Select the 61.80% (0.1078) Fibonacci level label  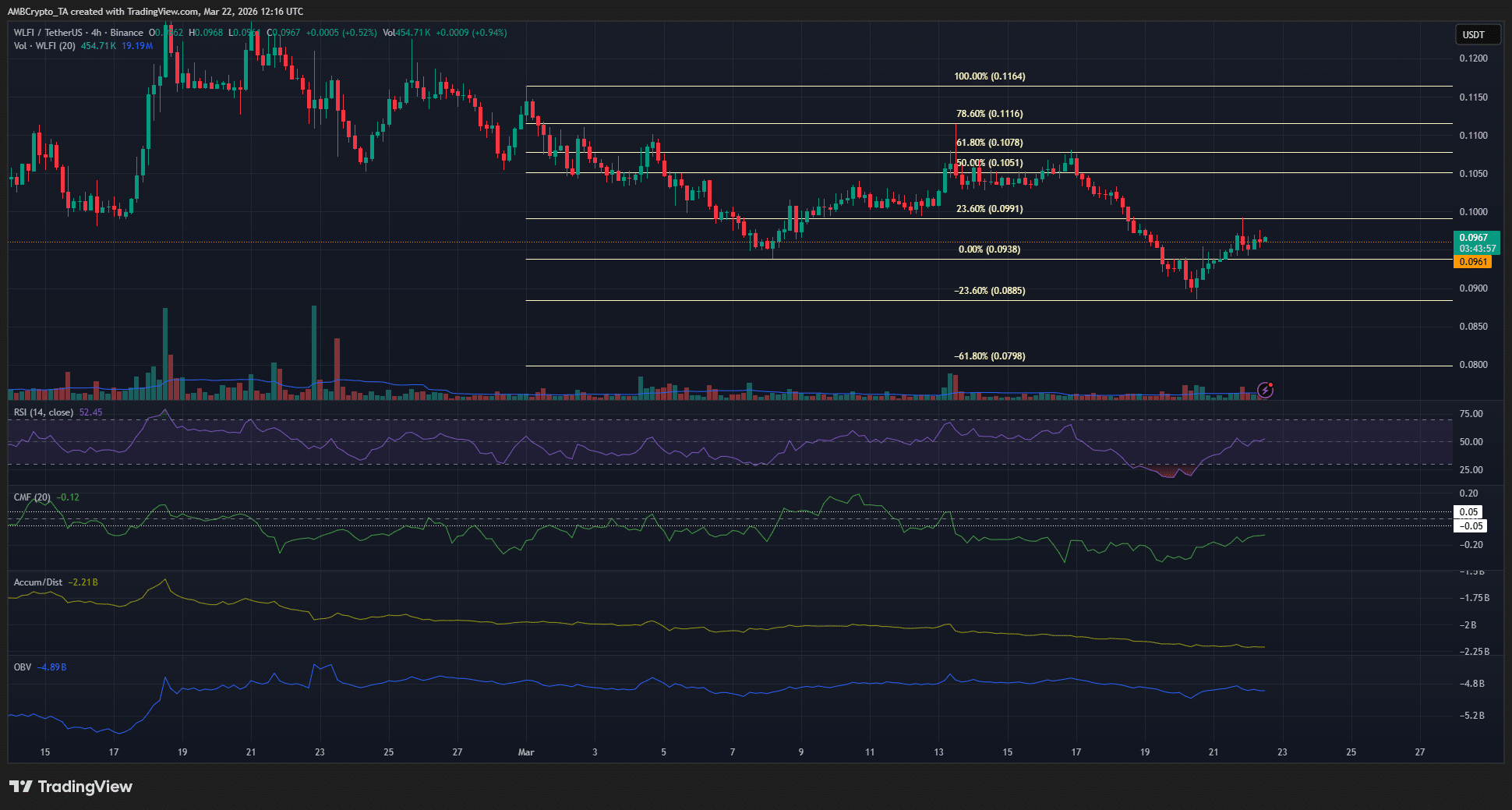click(x=989, y=143)
